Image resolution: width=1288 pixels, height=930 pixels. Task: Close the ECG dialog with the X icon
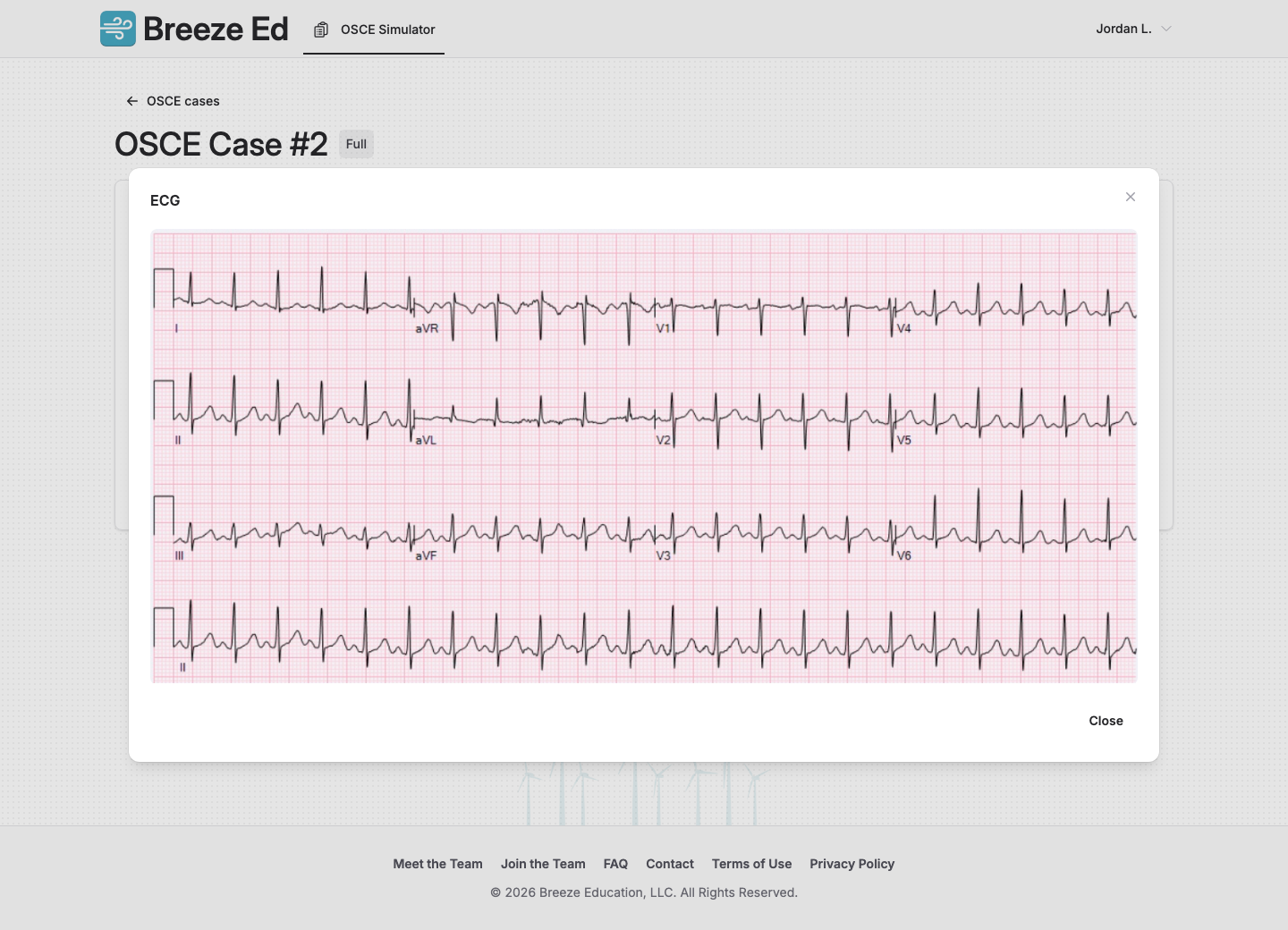[x=1131, y=197]
